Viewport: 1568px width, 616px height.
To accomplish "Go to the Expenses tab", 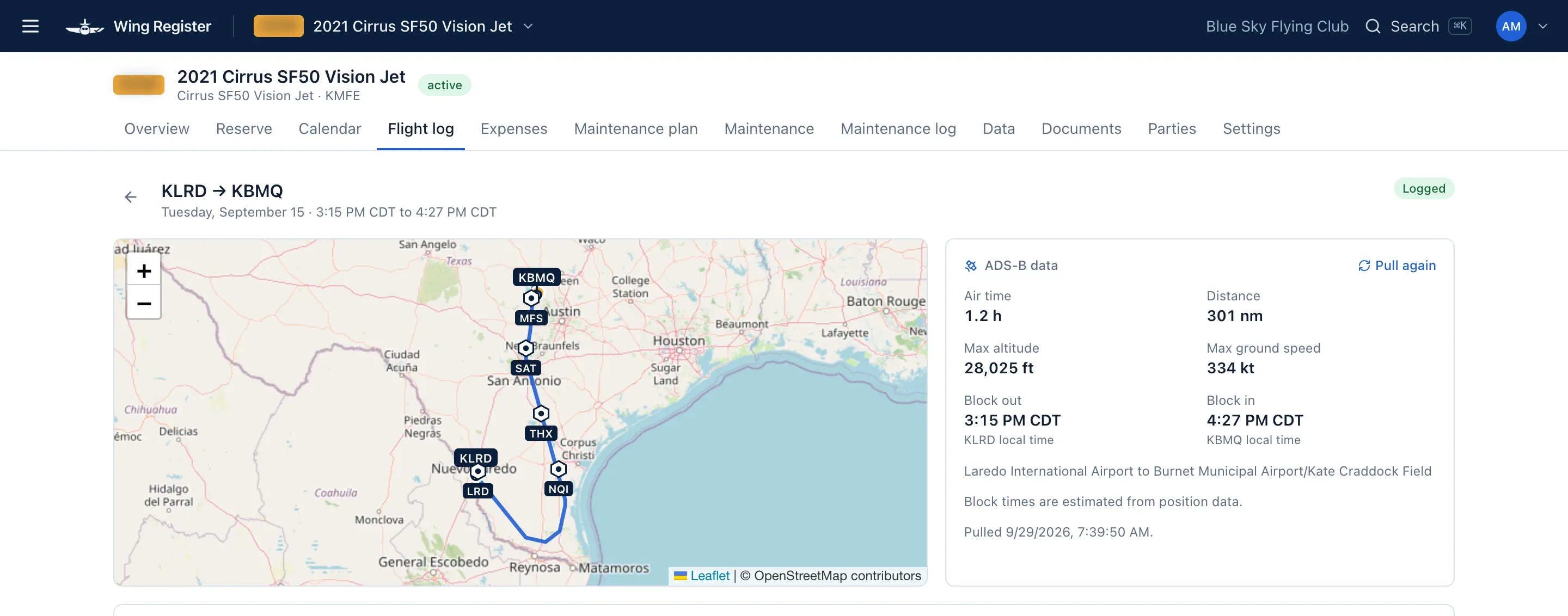I will point(514,129).
